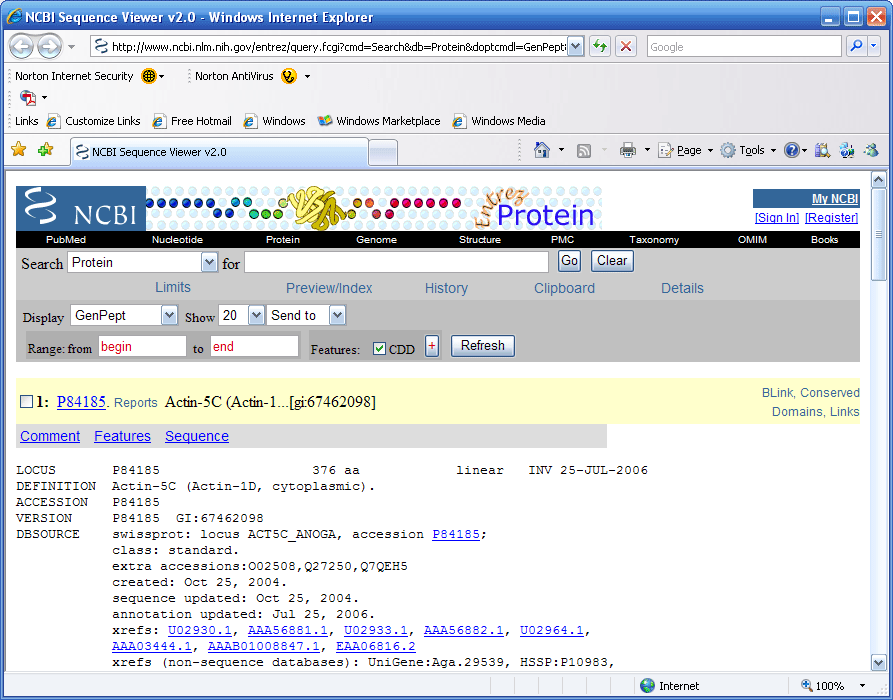This screenshot has width=893, height=700.
Task: Open the Windows Marketplace favorite
Action: tap(379, 121)
